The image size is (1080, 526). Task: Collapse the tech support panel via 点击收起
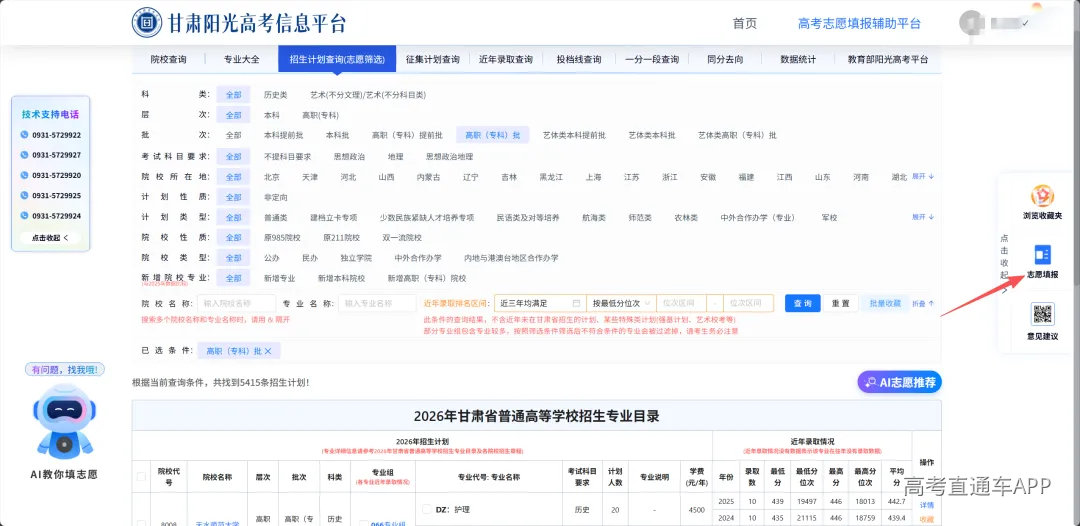tap(50, 238)
